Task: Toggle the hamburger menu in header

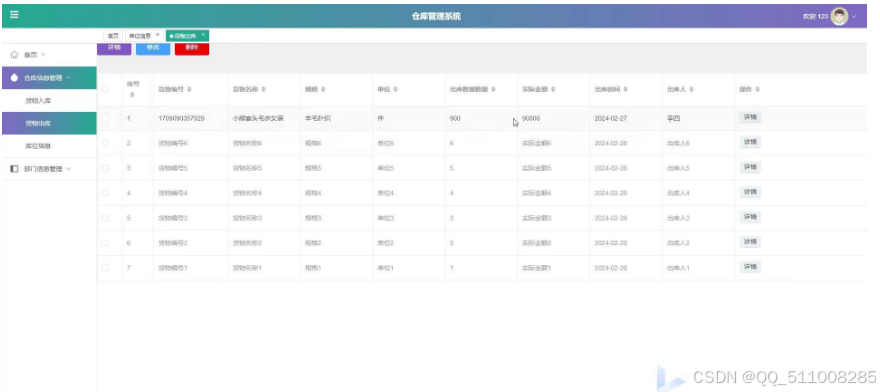Action: 14,15
